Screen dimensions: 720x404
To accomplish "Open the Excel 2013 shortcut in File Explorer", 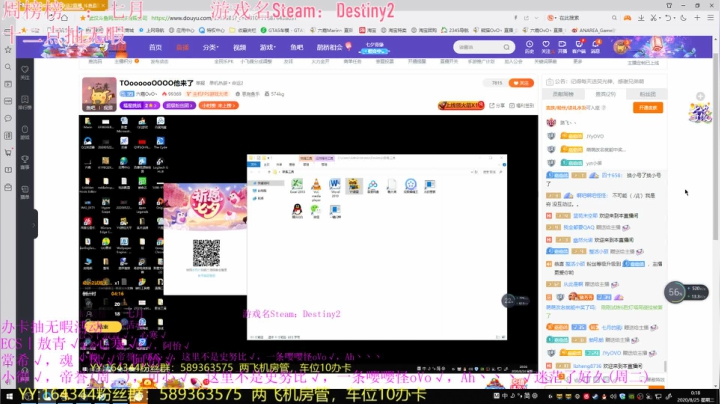I will [x=297, y=186].
